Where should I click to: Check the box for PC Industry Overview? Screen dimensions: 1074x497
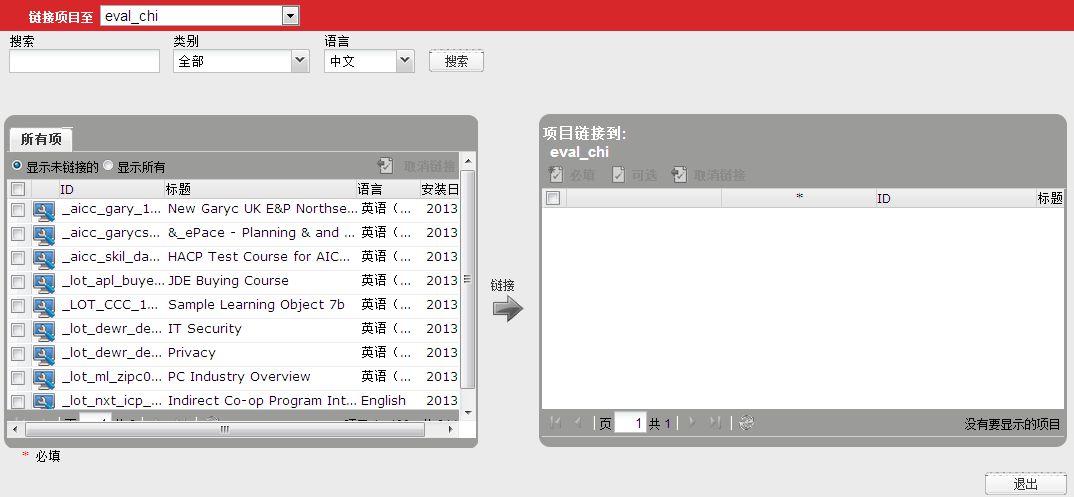click(18, 378)
